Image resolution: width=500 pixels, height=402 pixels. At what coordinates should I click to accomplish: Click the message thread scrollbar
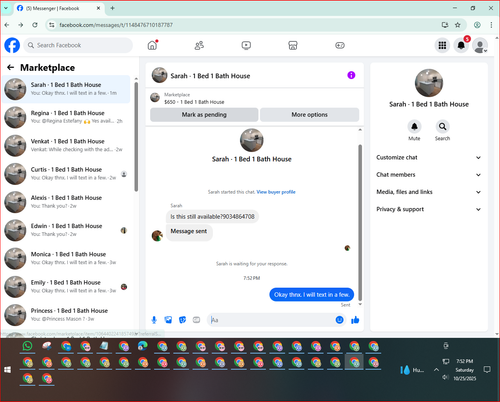pos(360,222)
